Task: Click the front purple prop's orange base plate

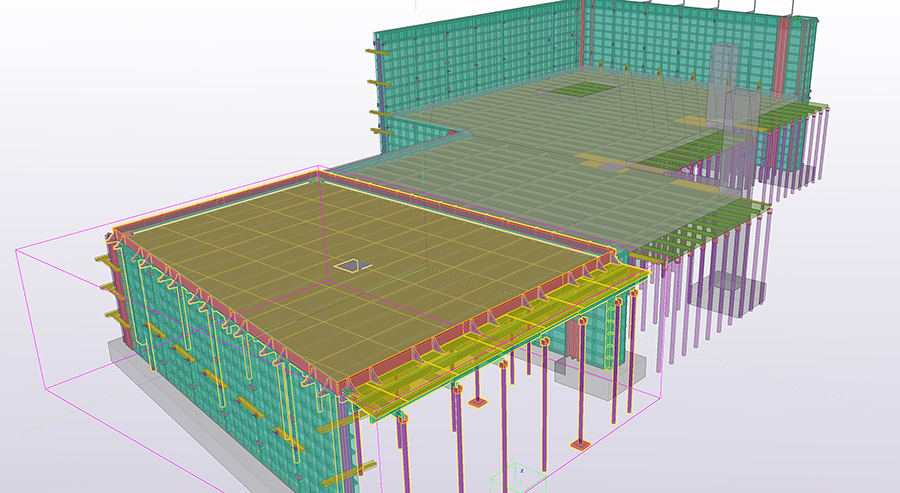Action: (579, 444)
